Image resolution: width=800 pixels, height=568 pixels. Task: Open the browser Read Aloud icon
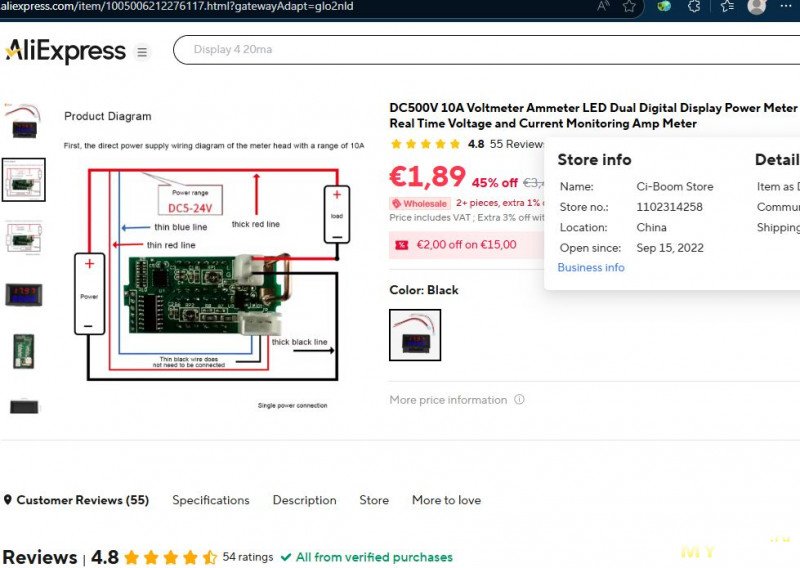pyautogui.click(x=603, y=6)
